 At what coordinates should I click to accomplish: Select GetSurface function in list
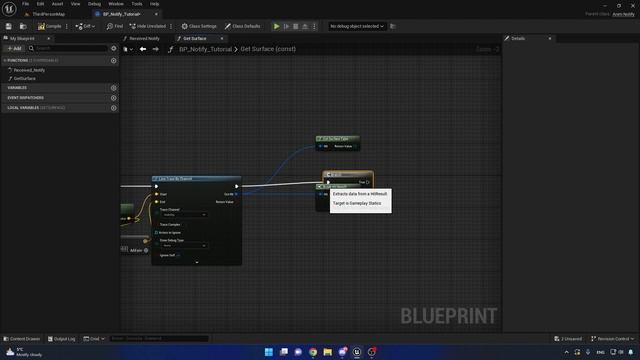[x=24, y=78]
